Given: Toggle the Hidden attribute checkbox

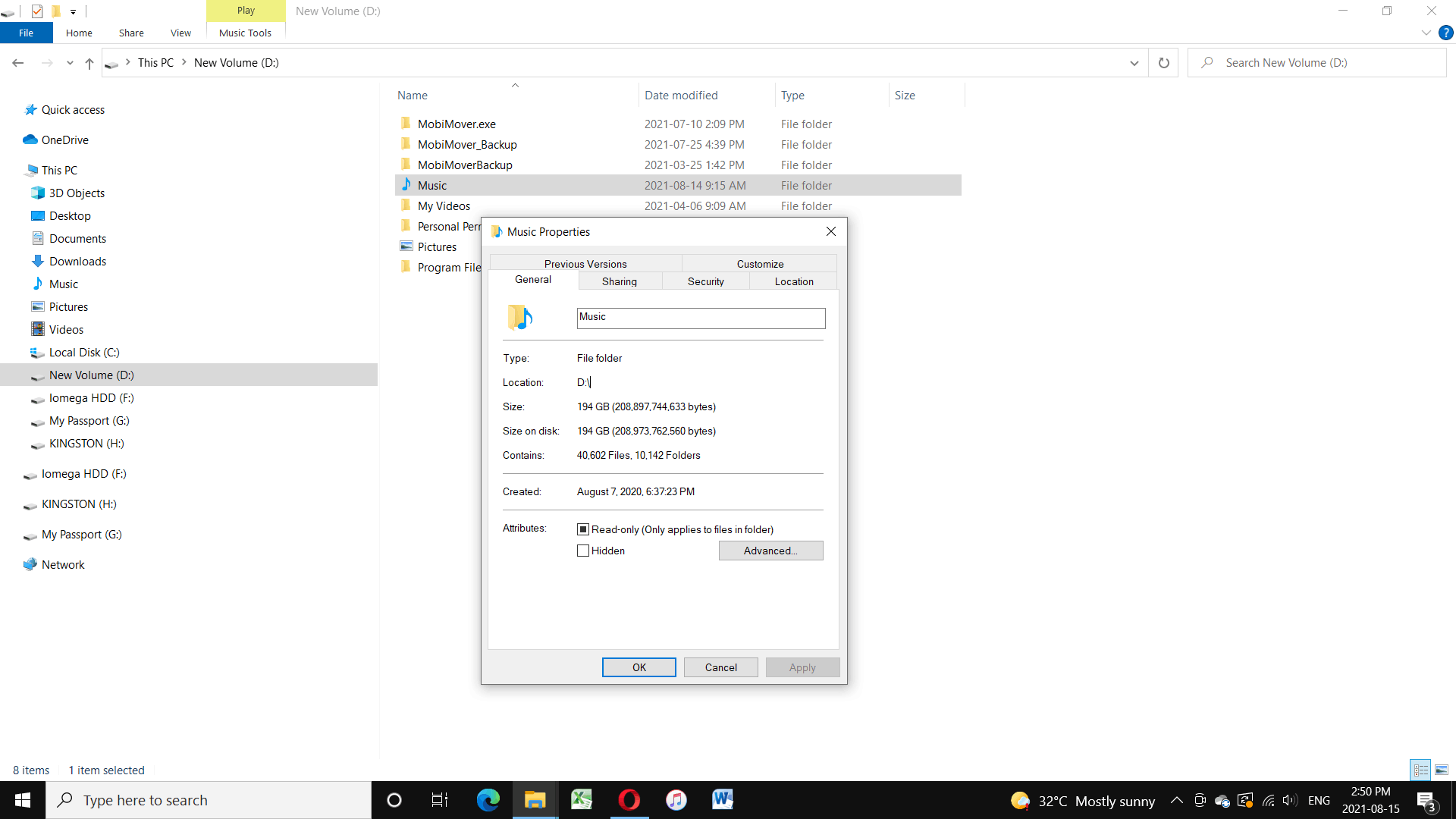Looking at the screenshot, I should point(582,551).
